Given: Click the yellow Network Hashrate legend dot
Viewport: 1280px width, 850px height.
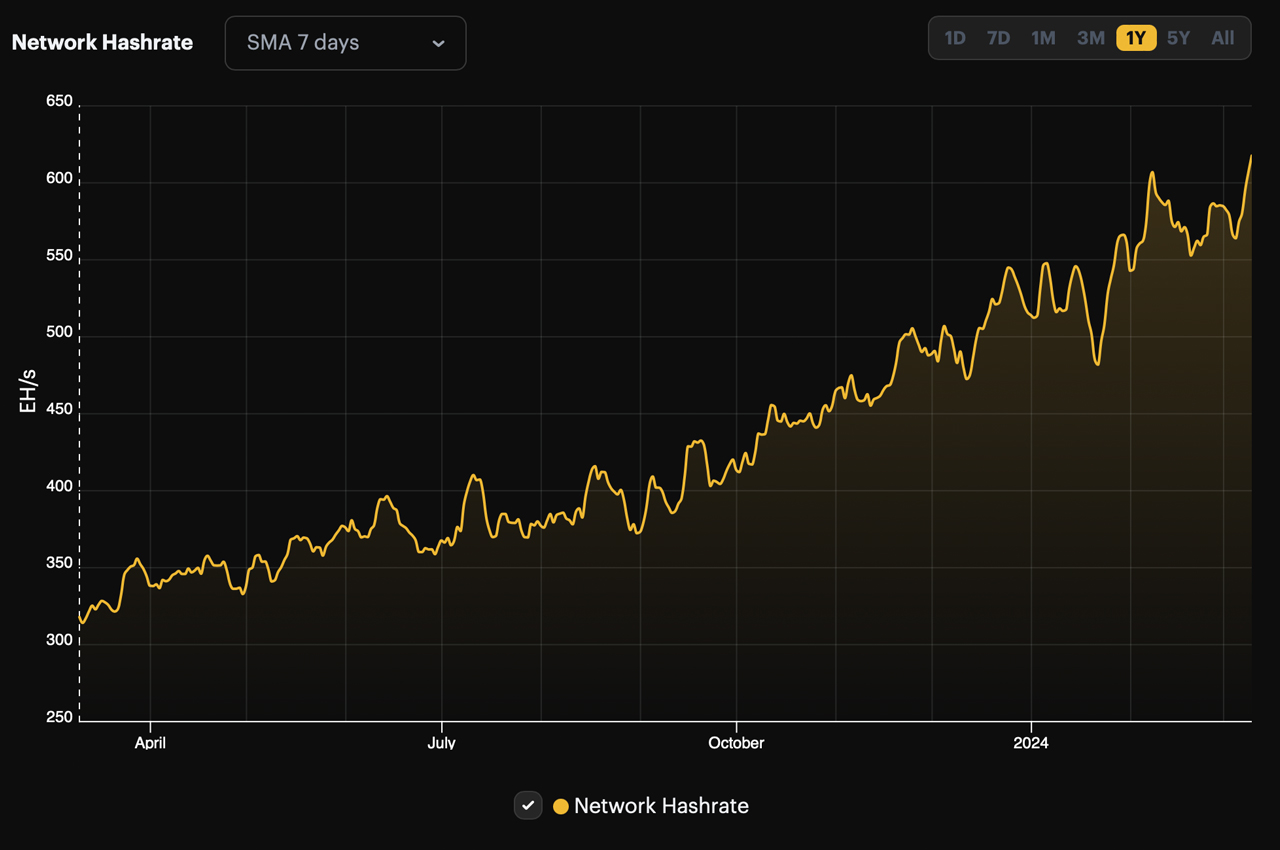Looking at the screenshot, I should point(561,805).
